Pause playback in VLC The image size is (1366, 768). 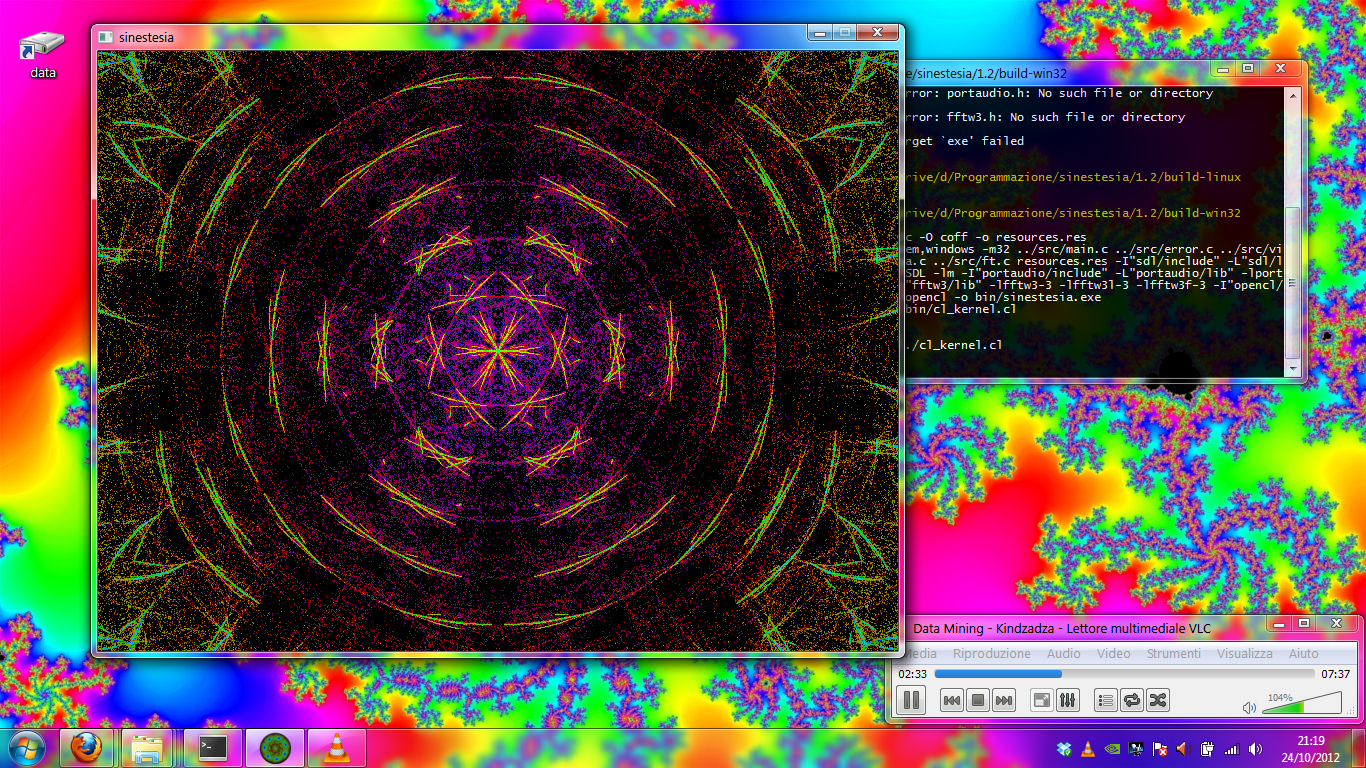(x=911, y=701)
